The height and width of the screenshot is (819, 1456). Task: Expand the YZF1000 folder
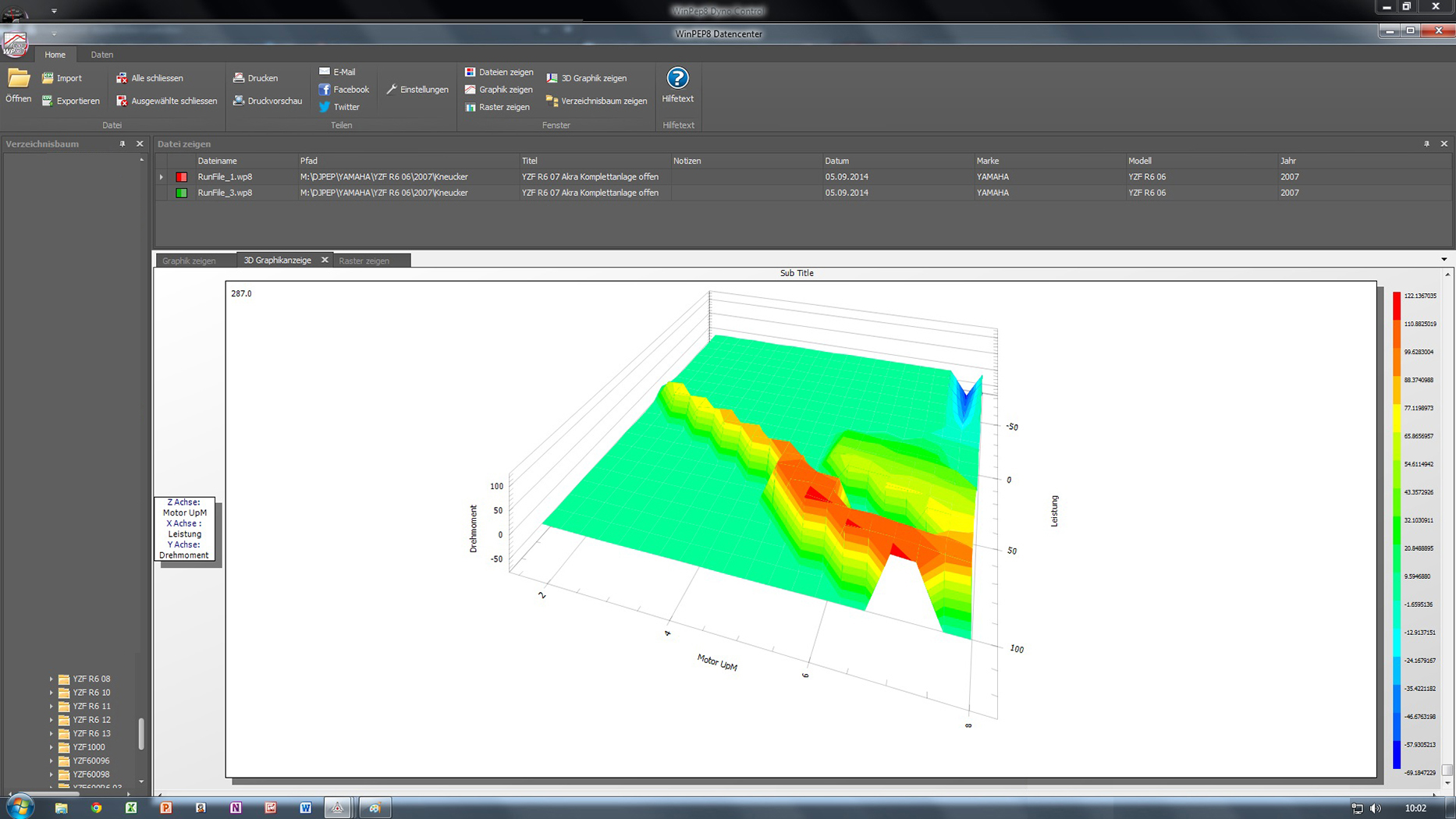tap(51, 747)
